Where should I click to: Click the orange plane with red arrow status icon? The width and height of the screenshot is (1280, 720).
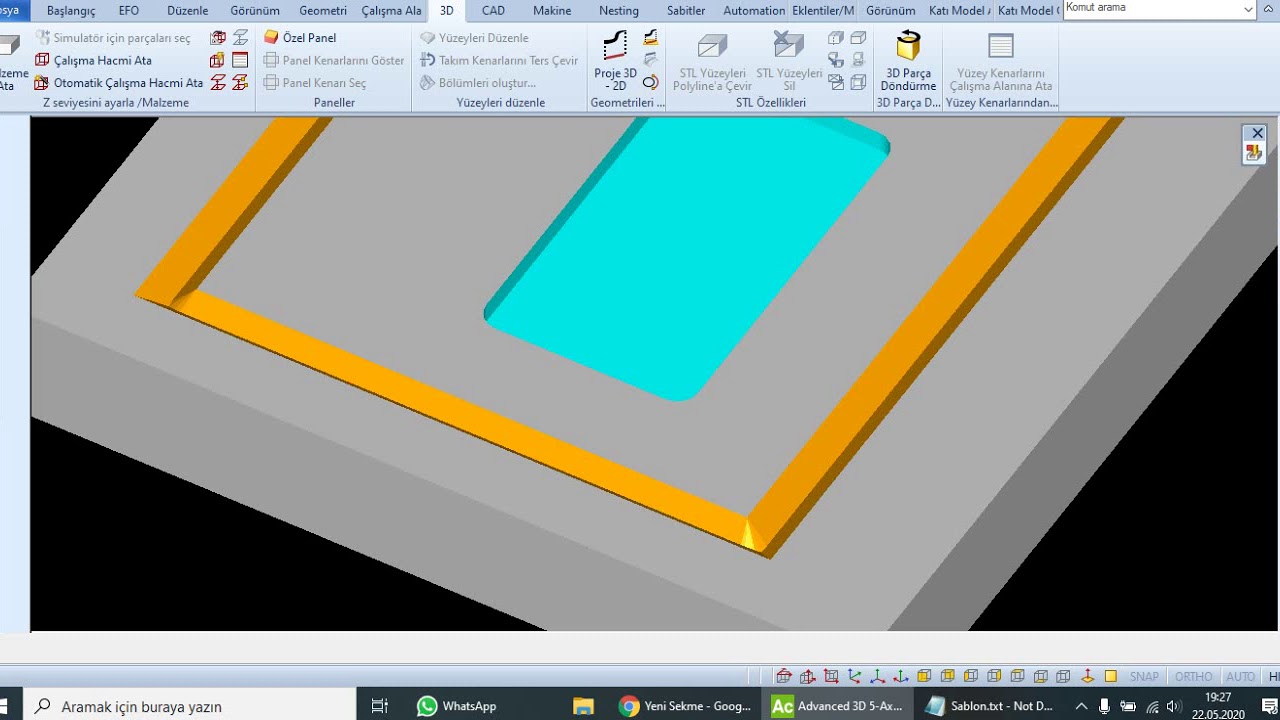1087,677
